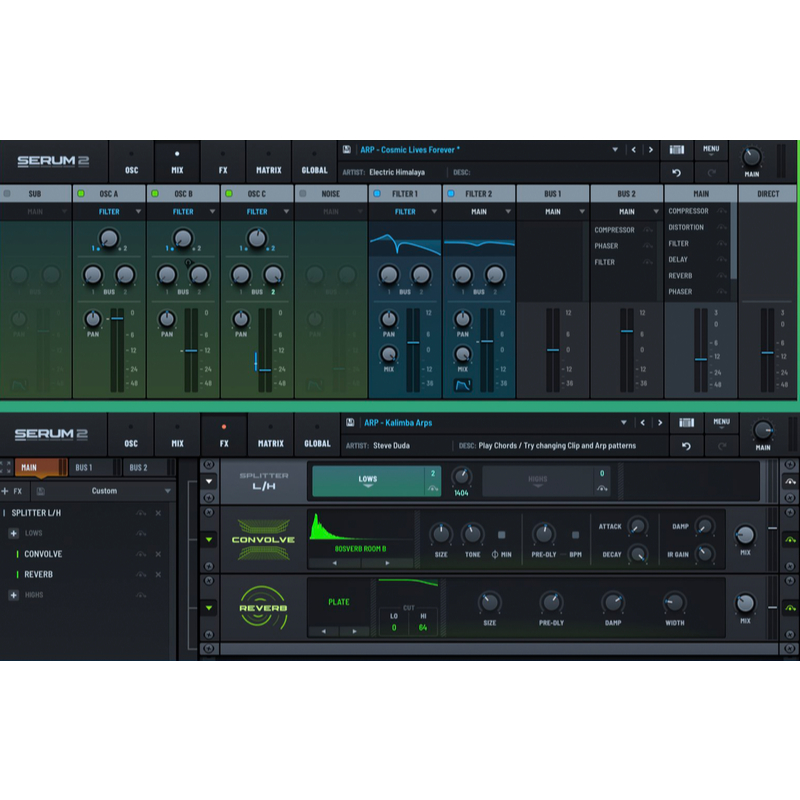Click the BUS 1 channel volume fader

tap(552, 349)
